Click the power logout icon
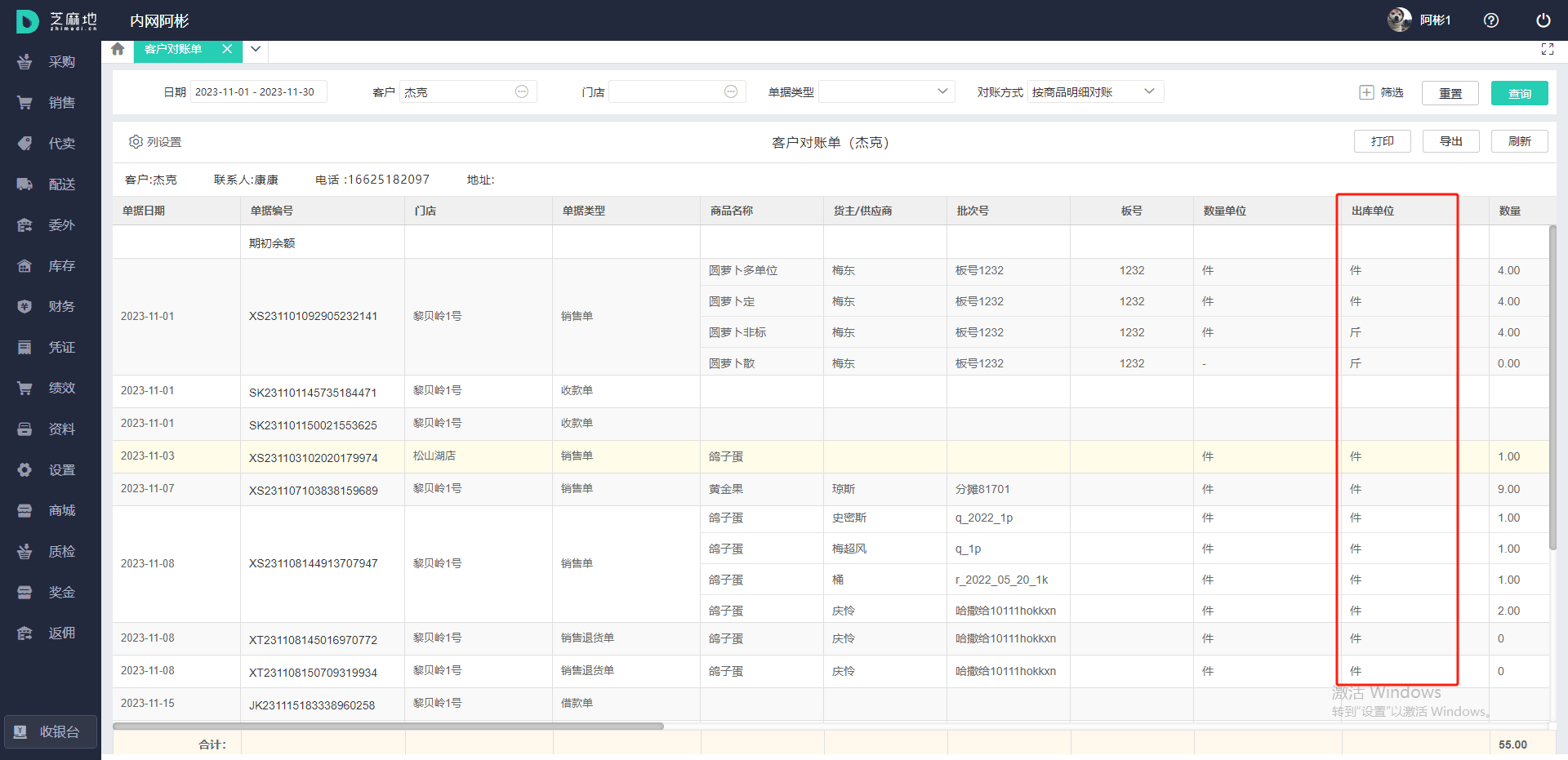The height and width of the screenshot is (760, 1568). coord(1543,20)
